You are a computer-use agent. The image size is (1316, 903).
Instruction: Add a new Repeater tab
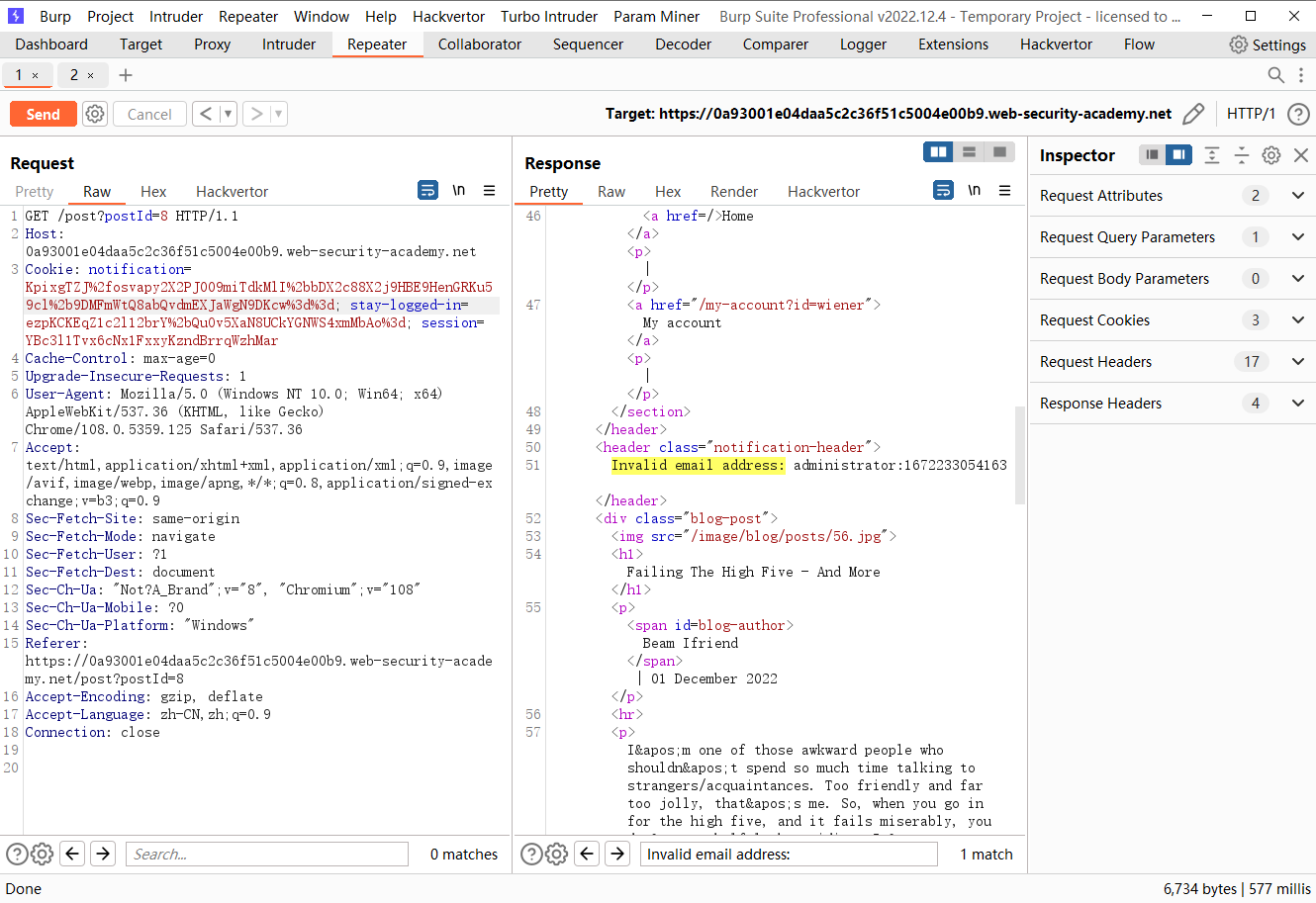[126, 75]
